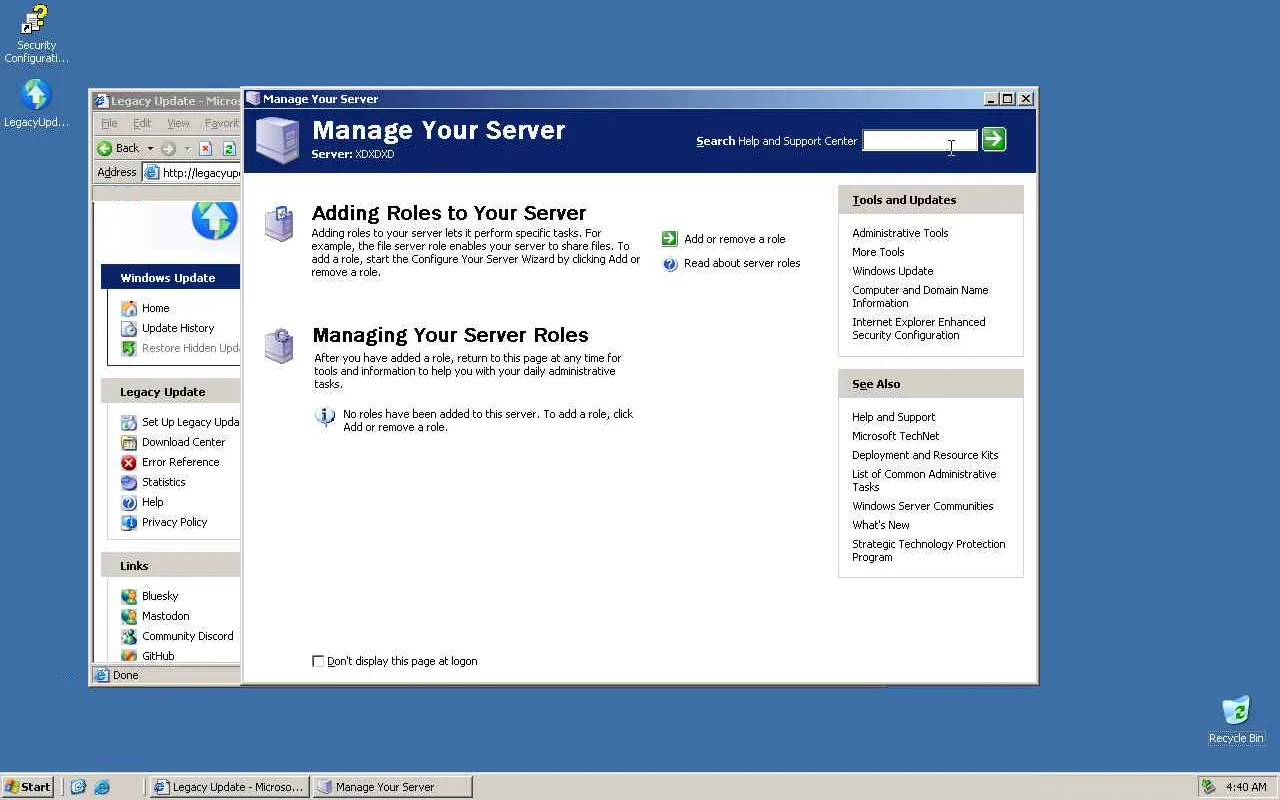
Task: Click the green search Go arrow
Action: click(x=994, y=139)
